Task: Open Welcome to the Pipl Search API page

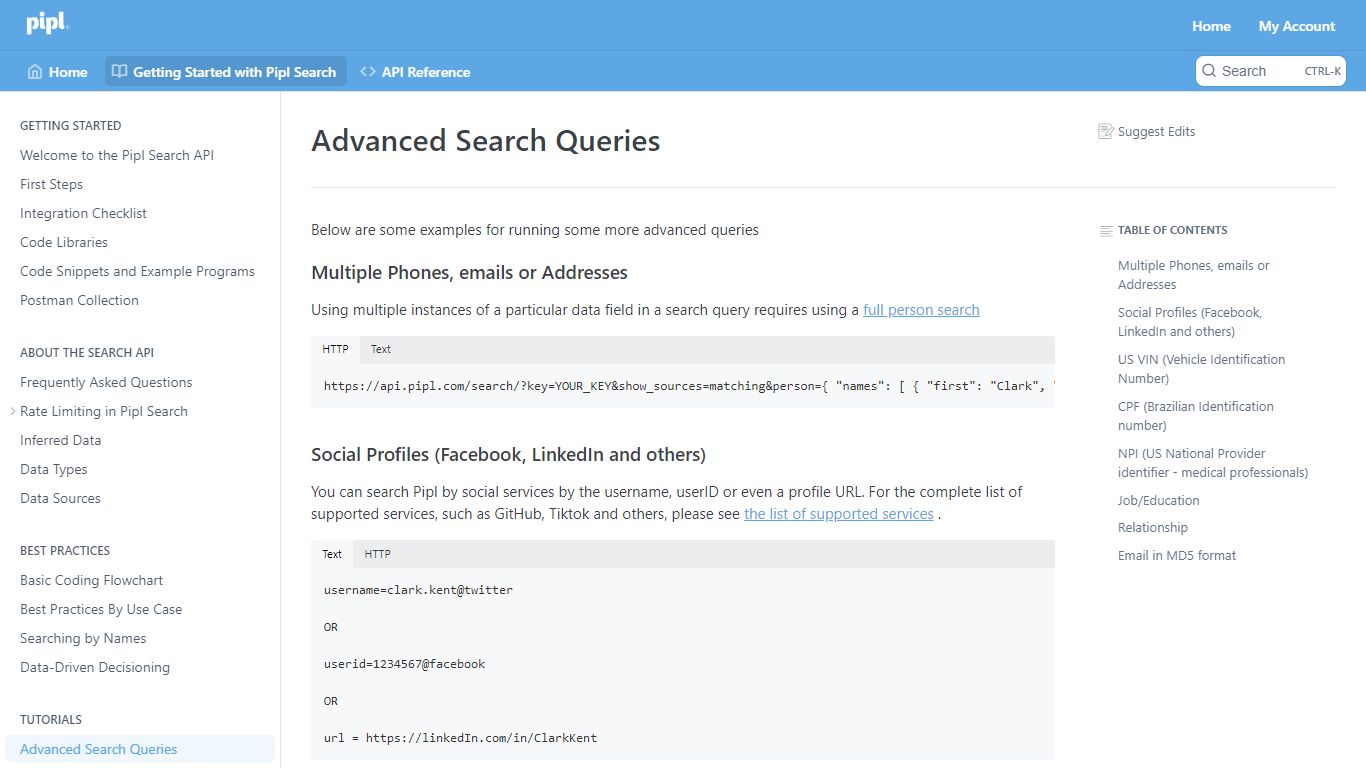Action: [117, 155]
